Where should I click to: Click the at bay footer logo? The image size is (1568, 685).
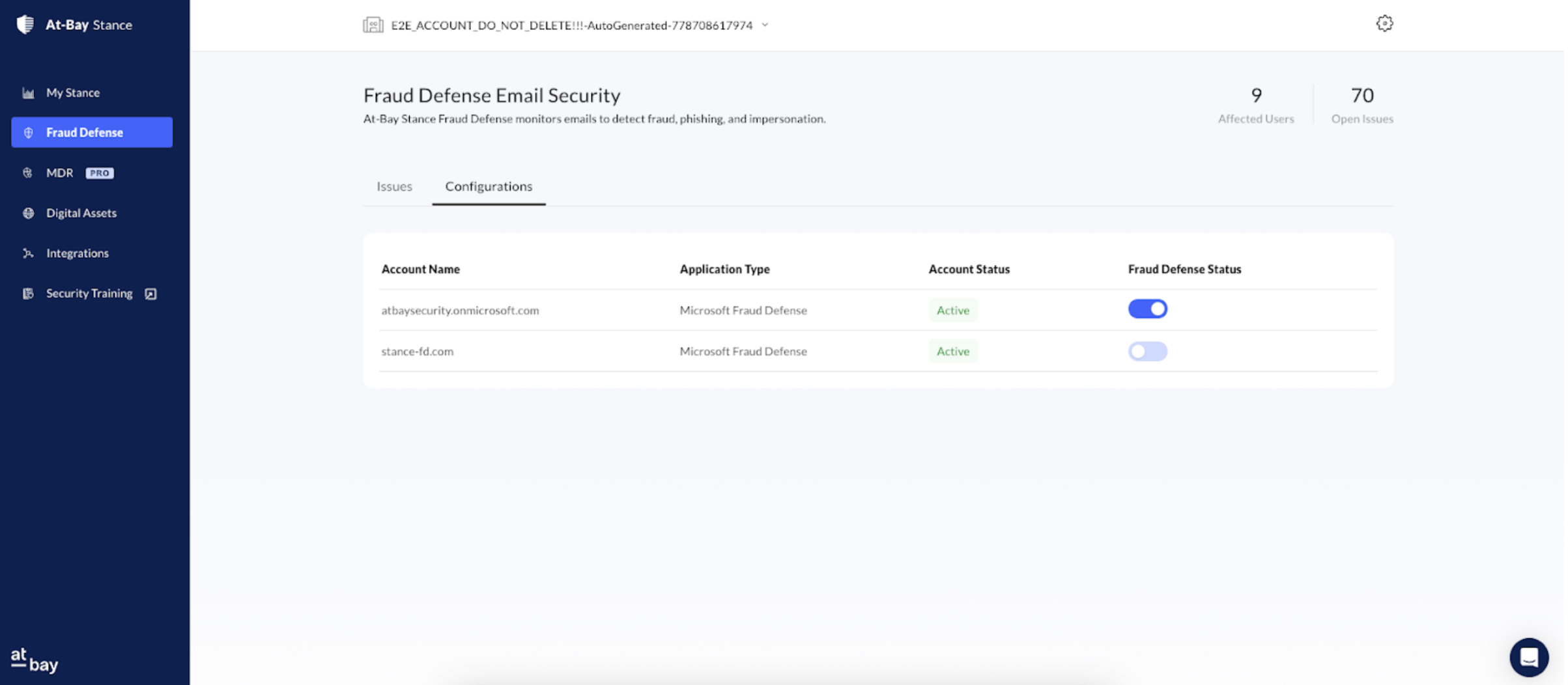tap(35, 660)
